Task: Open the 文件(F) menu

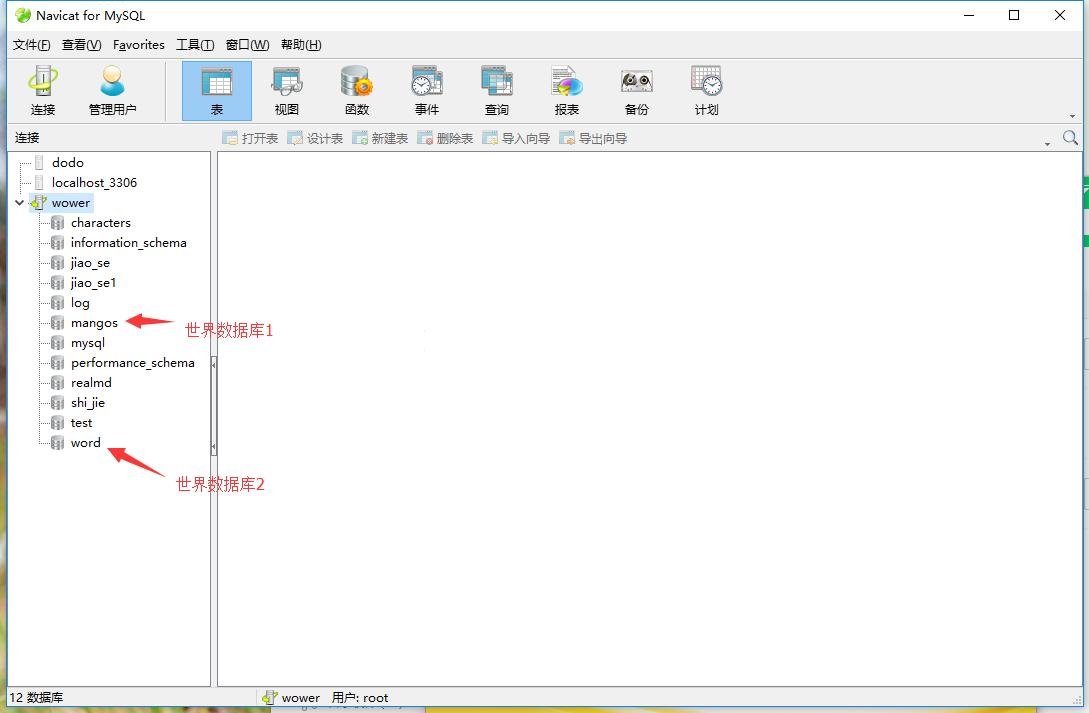Action: click(x=31, y=44)
